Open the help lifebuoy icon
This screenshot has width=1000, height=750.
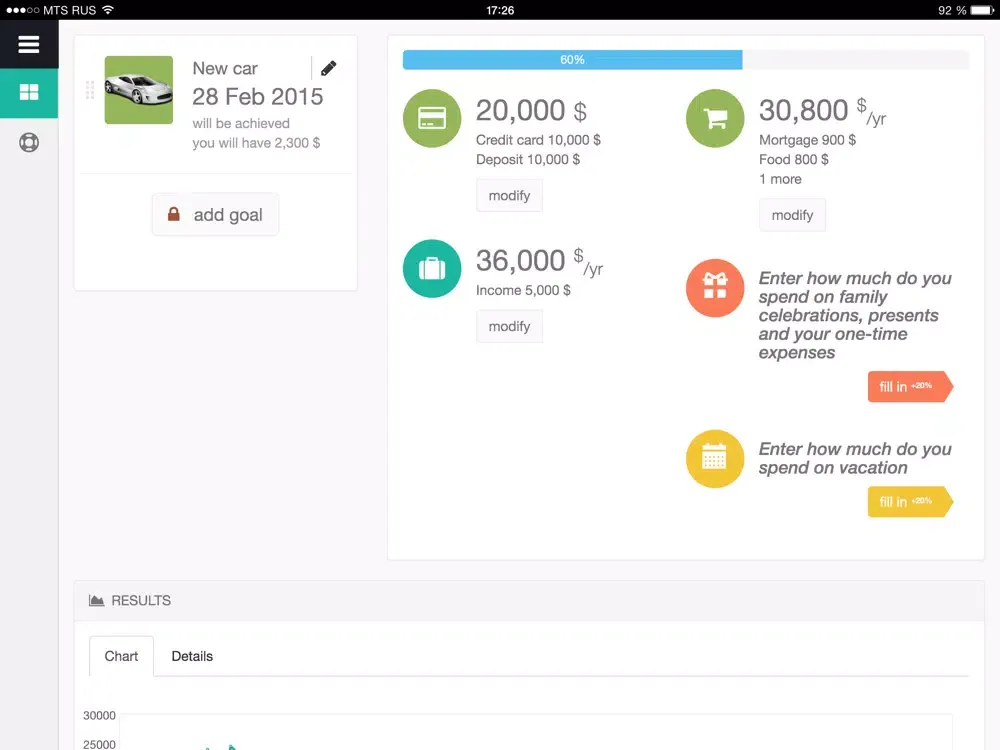(x=29, y=142)
